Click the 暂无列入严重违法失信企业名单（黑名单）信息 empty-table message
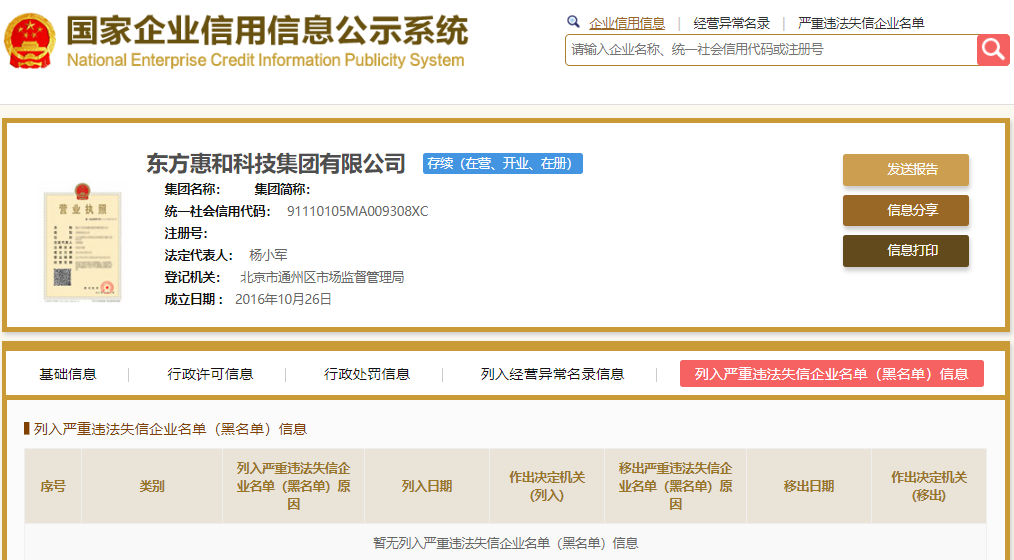Viewport: 1014px width, 560px height. [x=506, y=543]
